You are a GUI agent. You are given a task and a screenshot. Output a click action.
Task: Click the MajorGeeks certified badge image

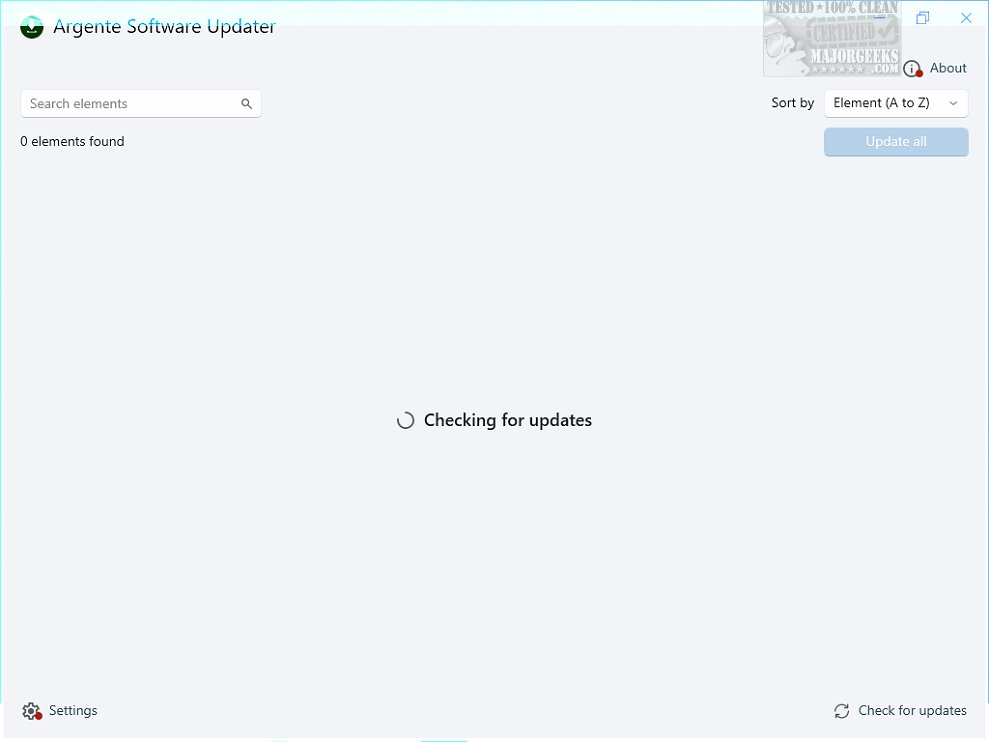[832, 38]
